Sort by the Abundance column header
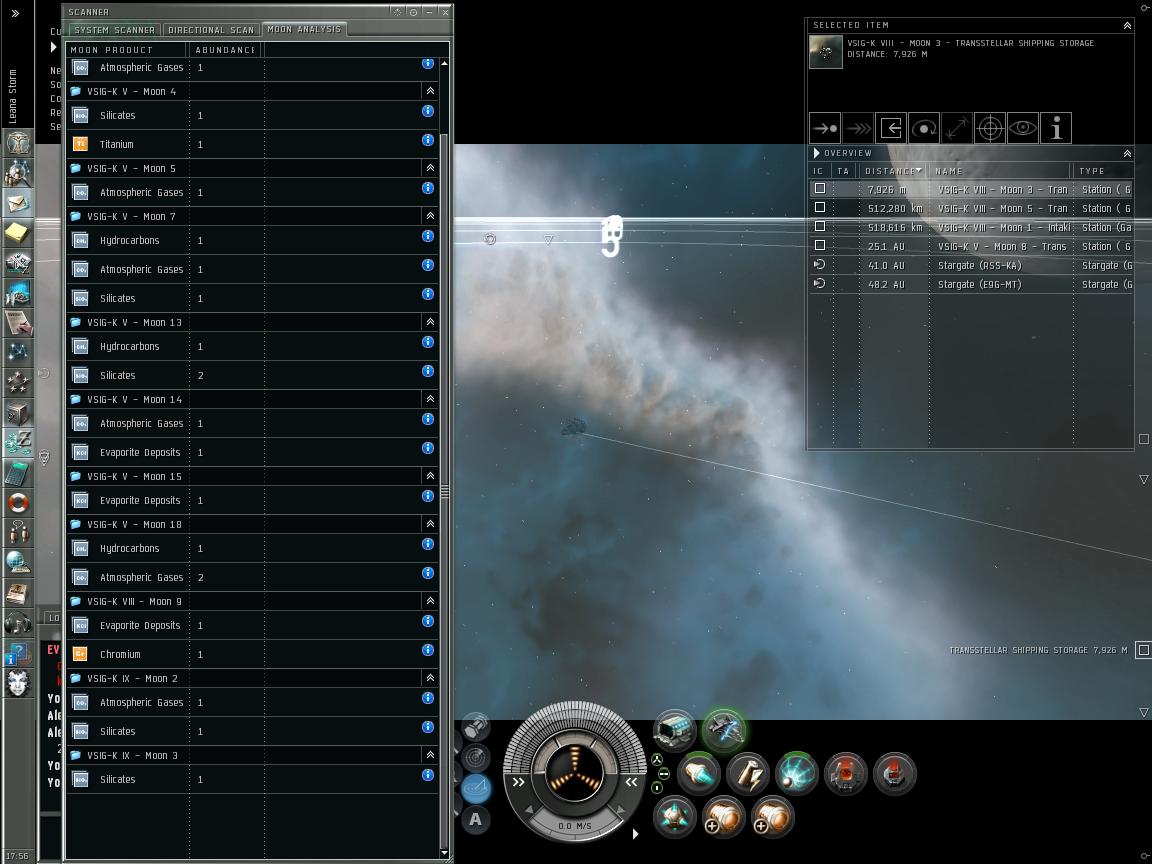 pyautogui.click(x=225, y=50)
